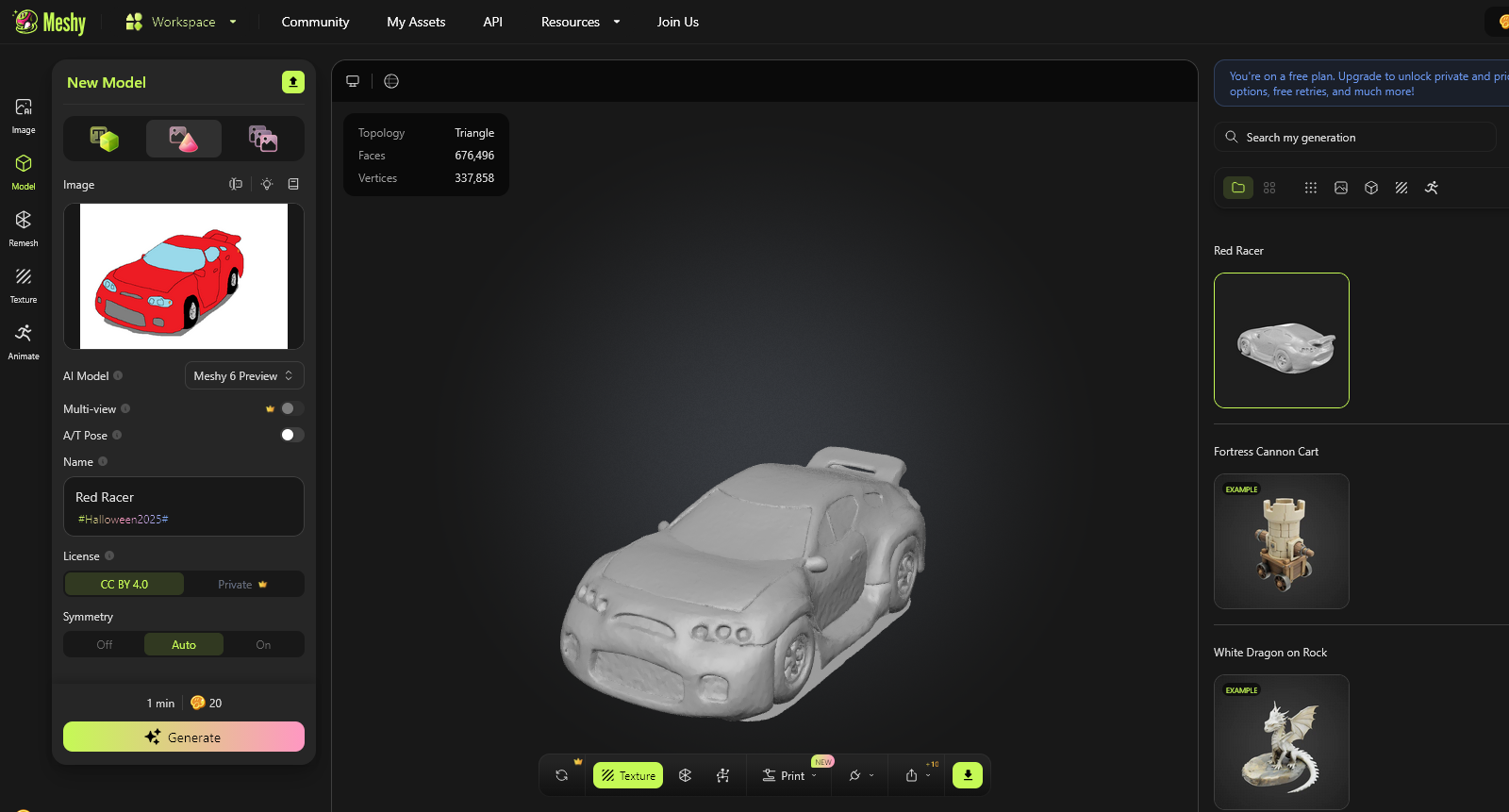Open My Assets page
Viewport: 1509px width, 812px height.
(x=416, y=22)
